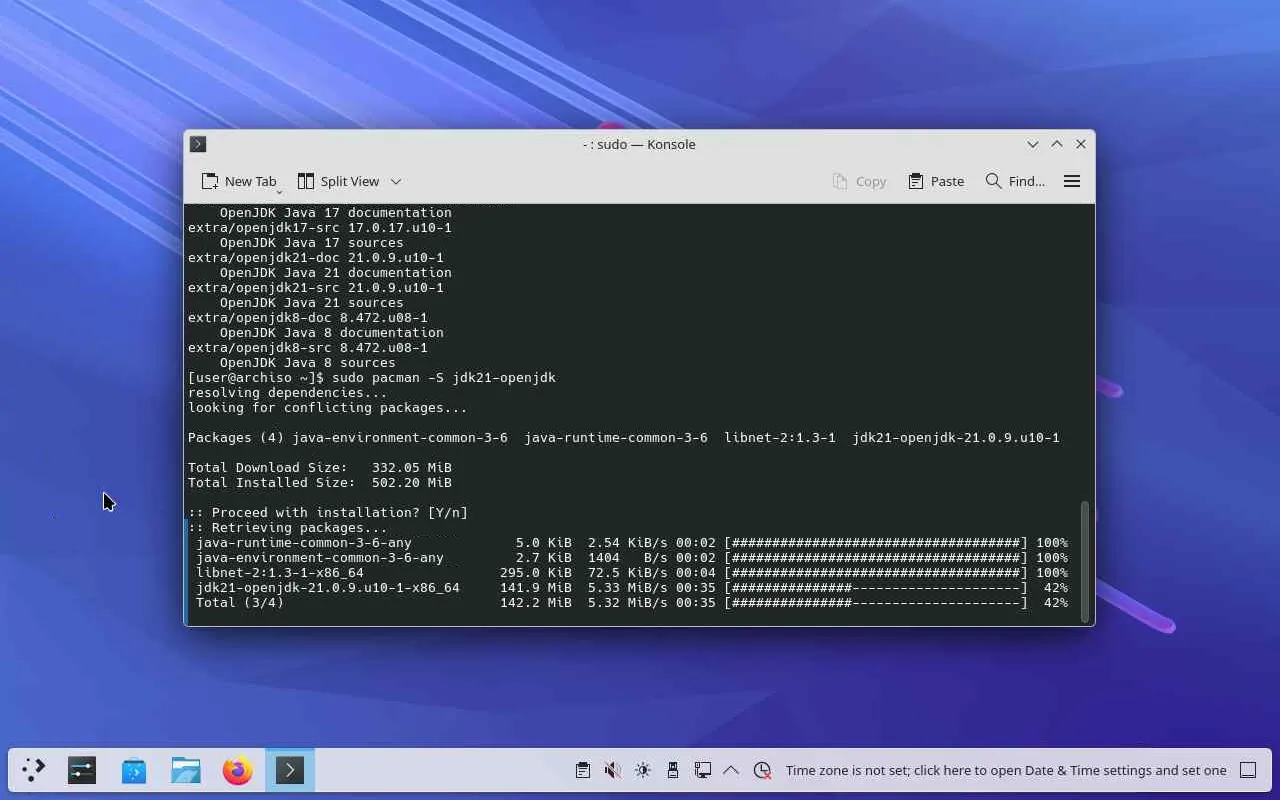This screenshot has height=800, width=1280.
Task: Click the clock warning icon in the tray
Action: (x=762, y=770)
